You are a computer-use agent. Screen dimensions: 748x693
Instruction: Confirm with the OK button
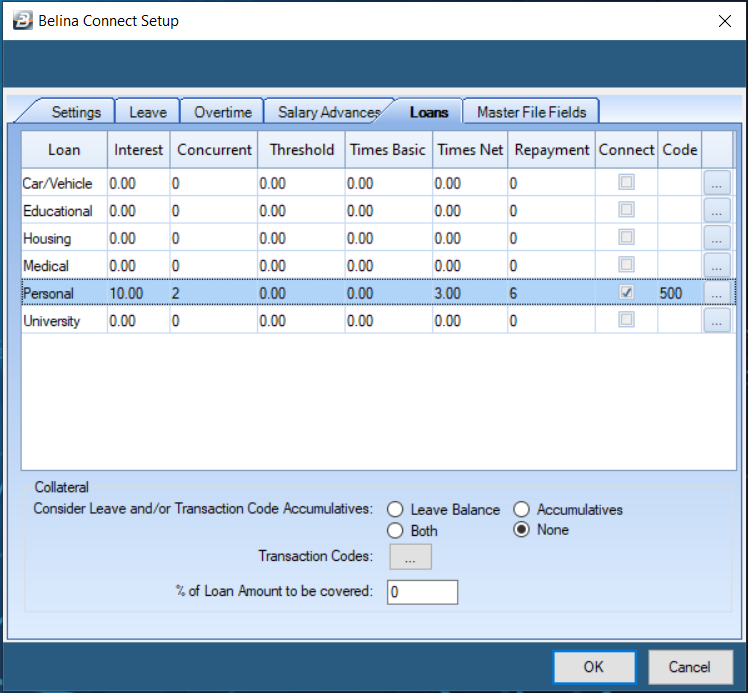(594, 667)
